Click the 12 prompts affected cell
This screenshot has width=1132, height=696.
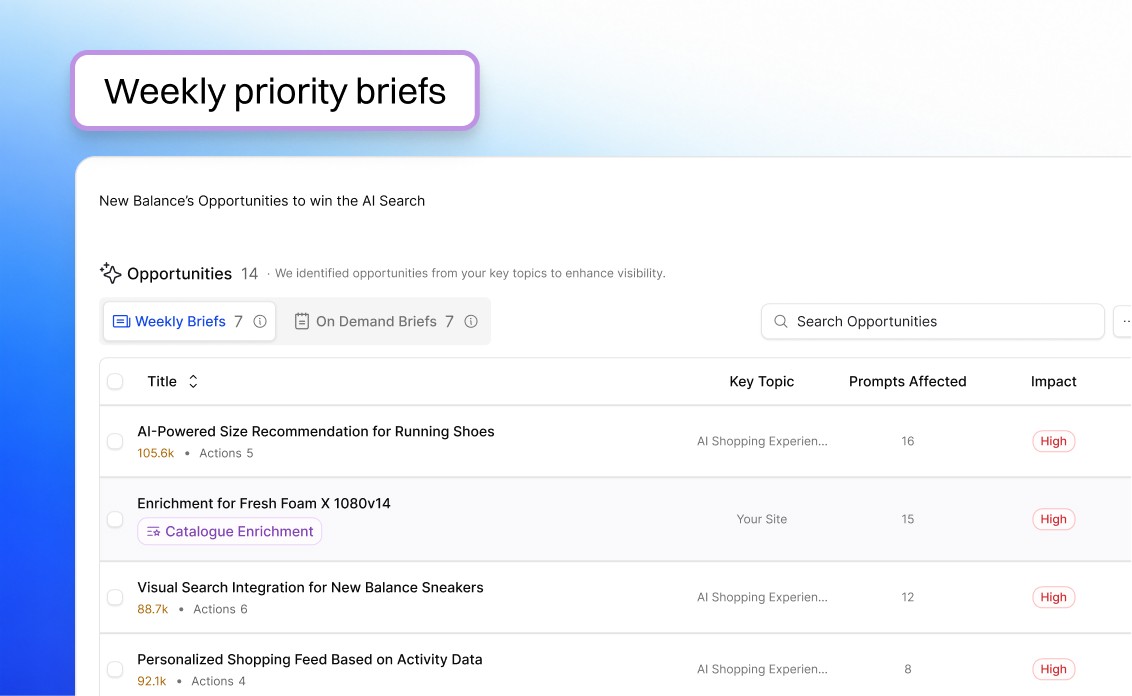(x=907, y=597)
